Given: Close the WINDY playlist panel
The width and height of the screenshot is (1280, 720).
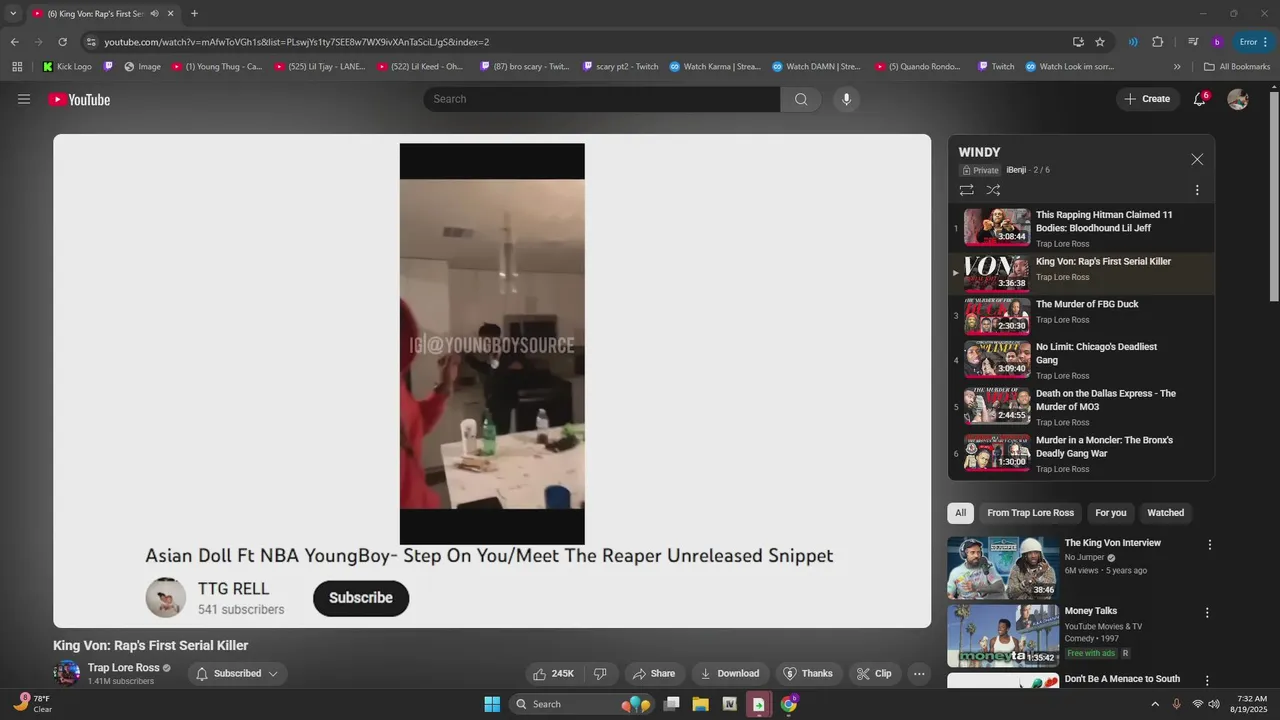Looking at the screenshot, I should tap(1197, 159).
